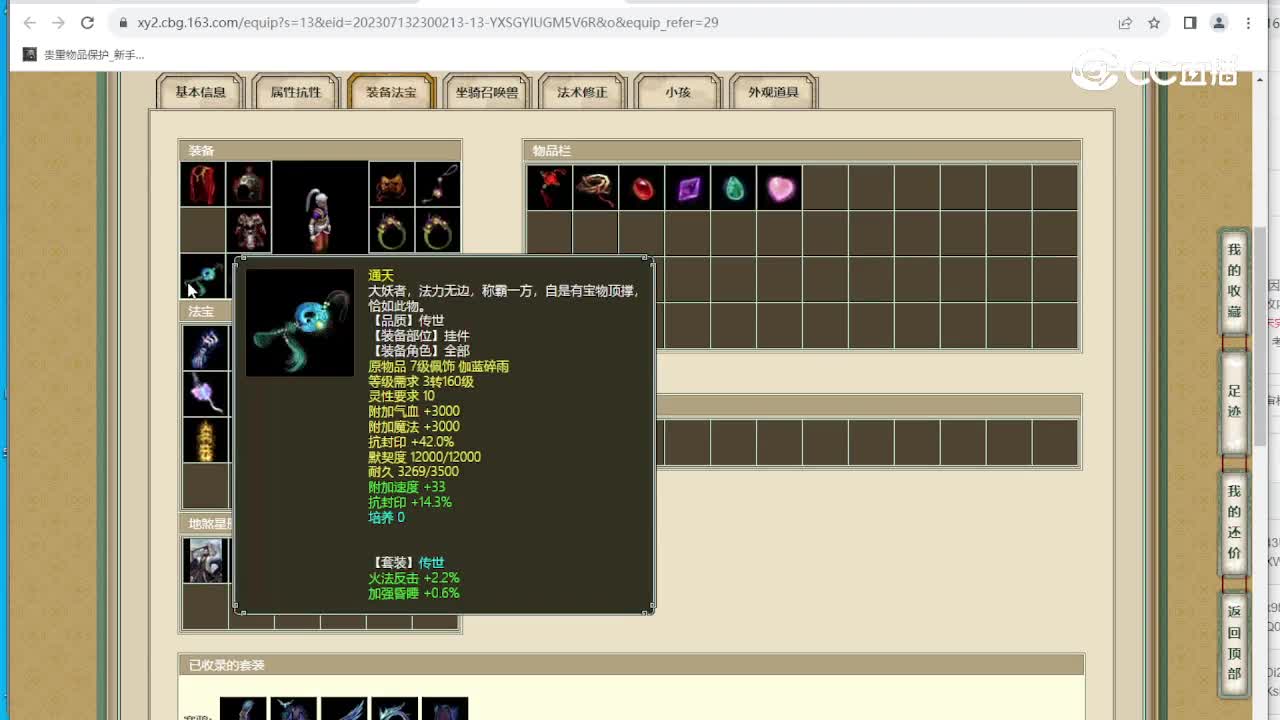
Task: Select the necklace pendant equipment icon
Action: point(438,184)
